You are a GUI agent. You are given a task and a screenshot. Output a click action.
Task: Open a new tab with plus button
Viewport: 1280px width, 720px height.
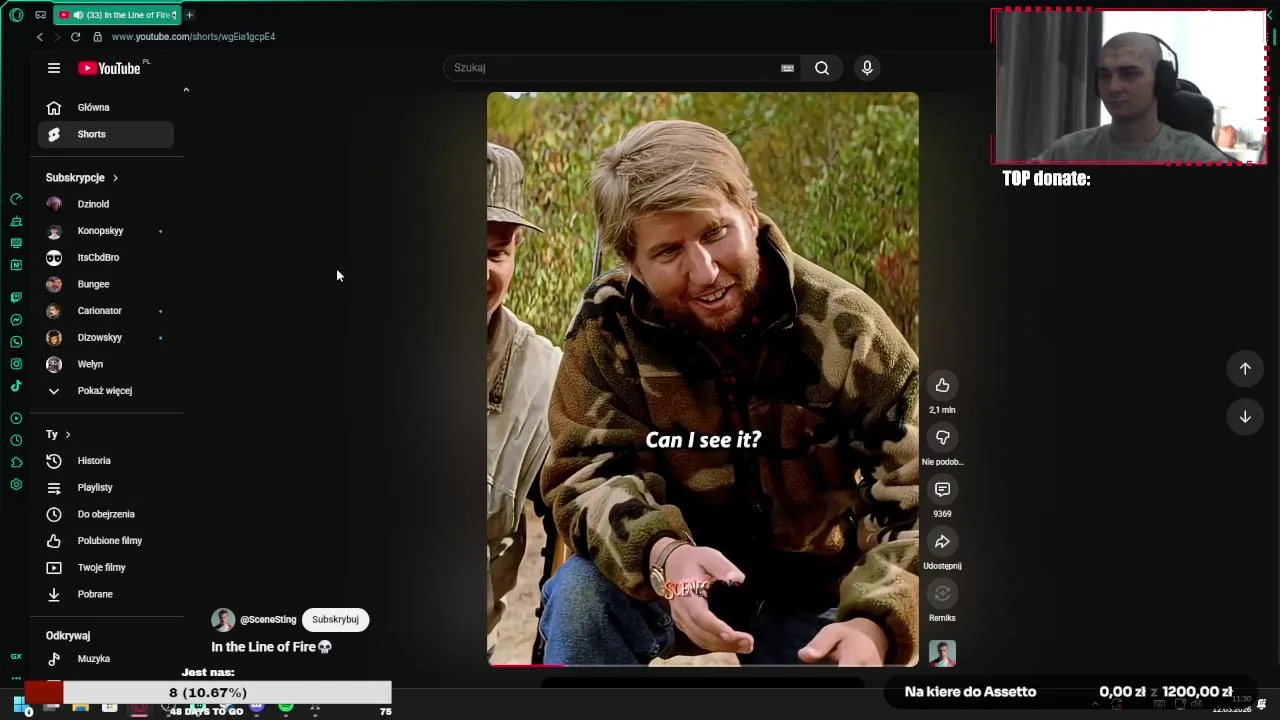click(189, 15)
